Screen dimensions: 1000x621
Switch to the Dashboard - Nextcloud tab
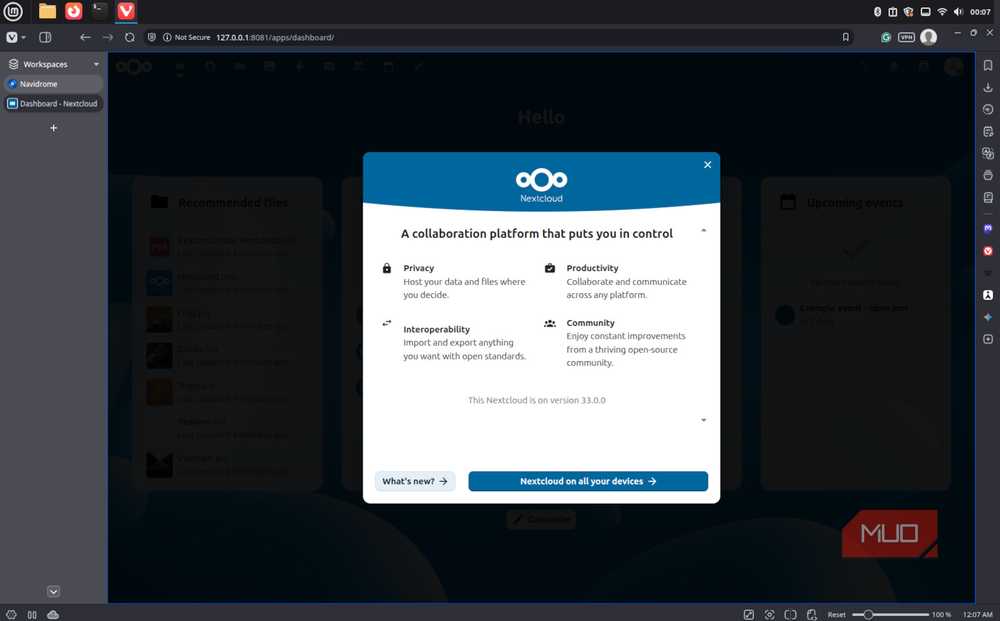click(x=54, y=103)
